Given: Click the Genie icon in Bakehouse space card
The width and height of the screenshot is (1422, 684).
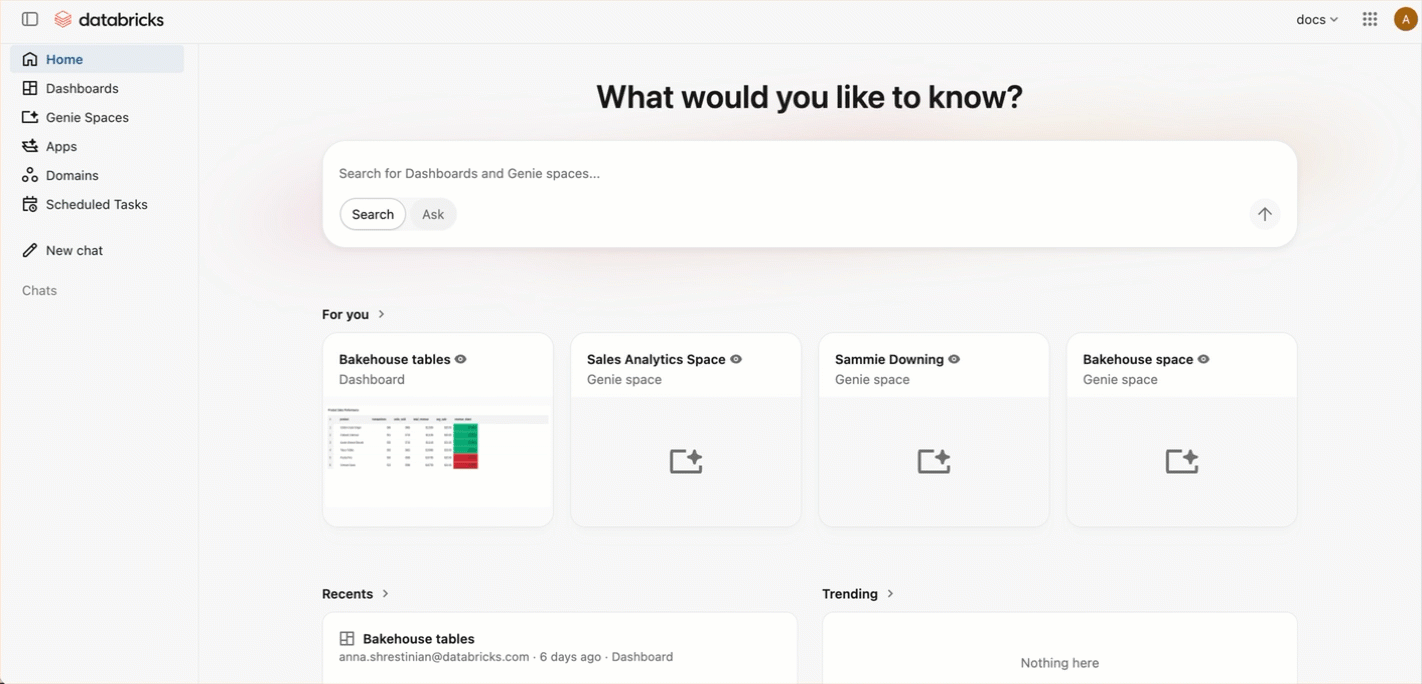Looking at the screenshot, I should [1182, 461].
